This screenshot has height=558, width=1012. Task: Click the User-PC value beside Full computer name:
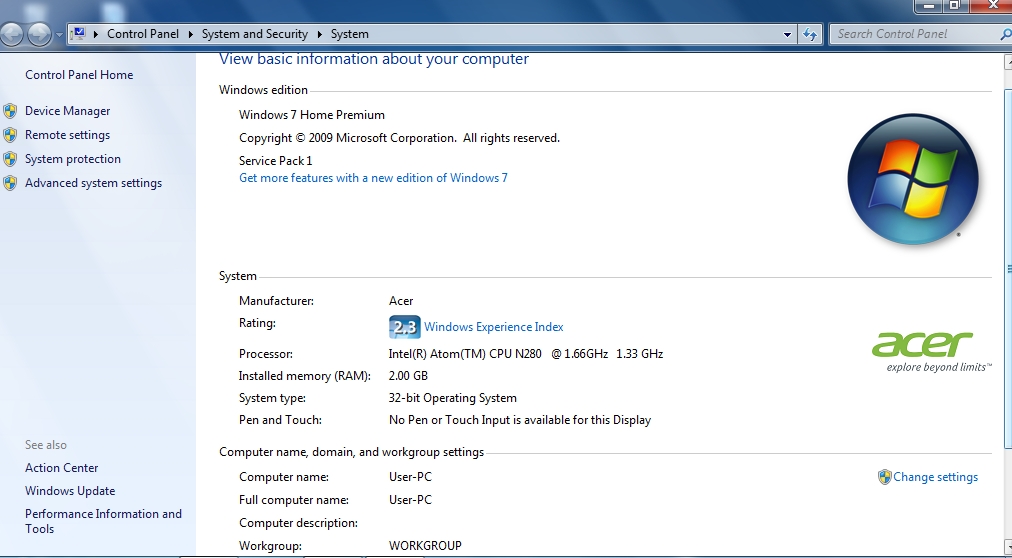click(410, 500)
